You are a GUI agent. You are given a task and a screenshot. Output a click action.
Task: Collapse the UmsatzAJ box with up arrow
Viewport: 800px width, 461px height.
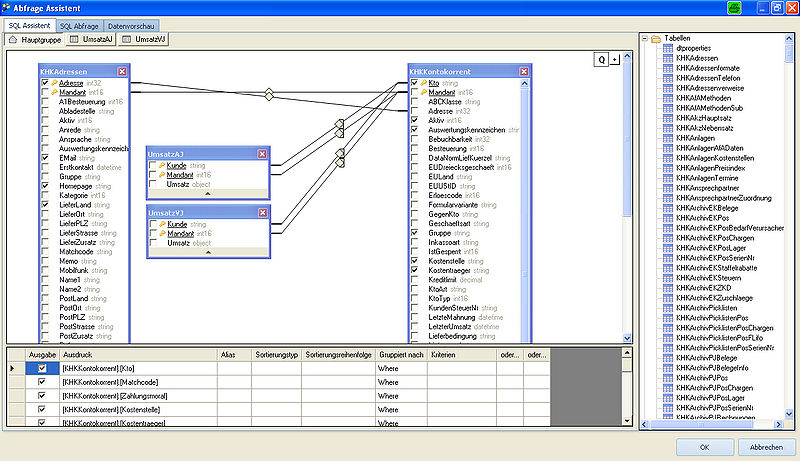point(208,194)
